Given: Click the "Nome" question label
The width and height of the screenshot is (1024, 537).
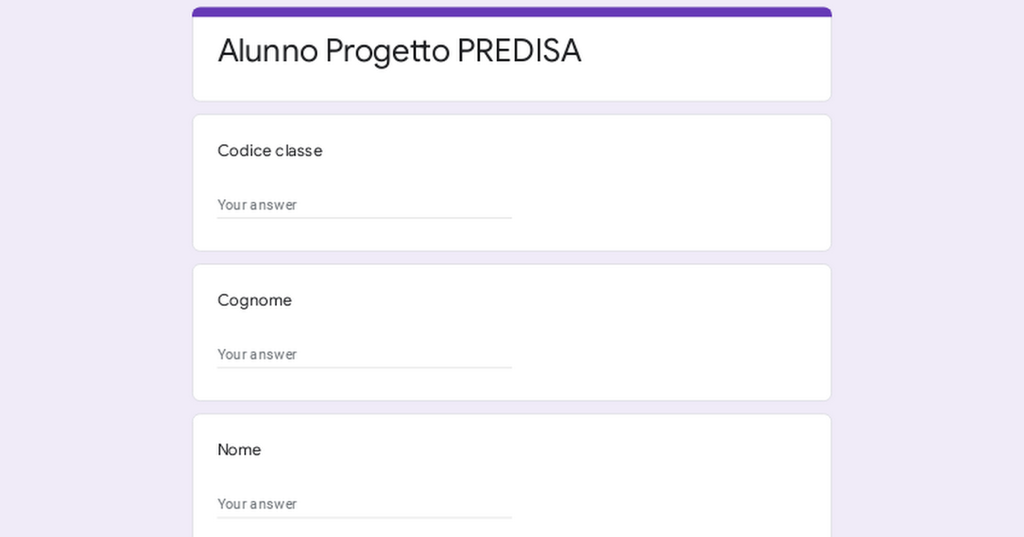Looking at the screenshot, I should tap(240, 450).
